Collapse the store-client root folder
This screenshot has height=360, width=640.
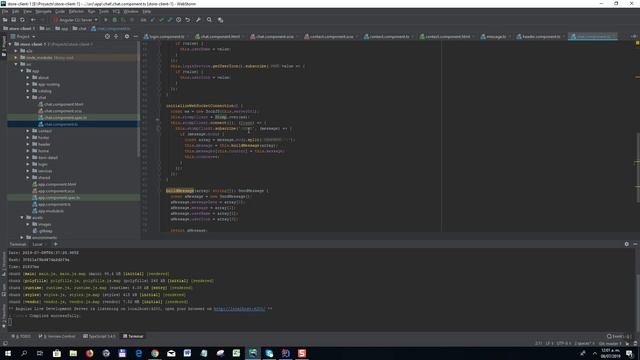(x=10, y=44)
